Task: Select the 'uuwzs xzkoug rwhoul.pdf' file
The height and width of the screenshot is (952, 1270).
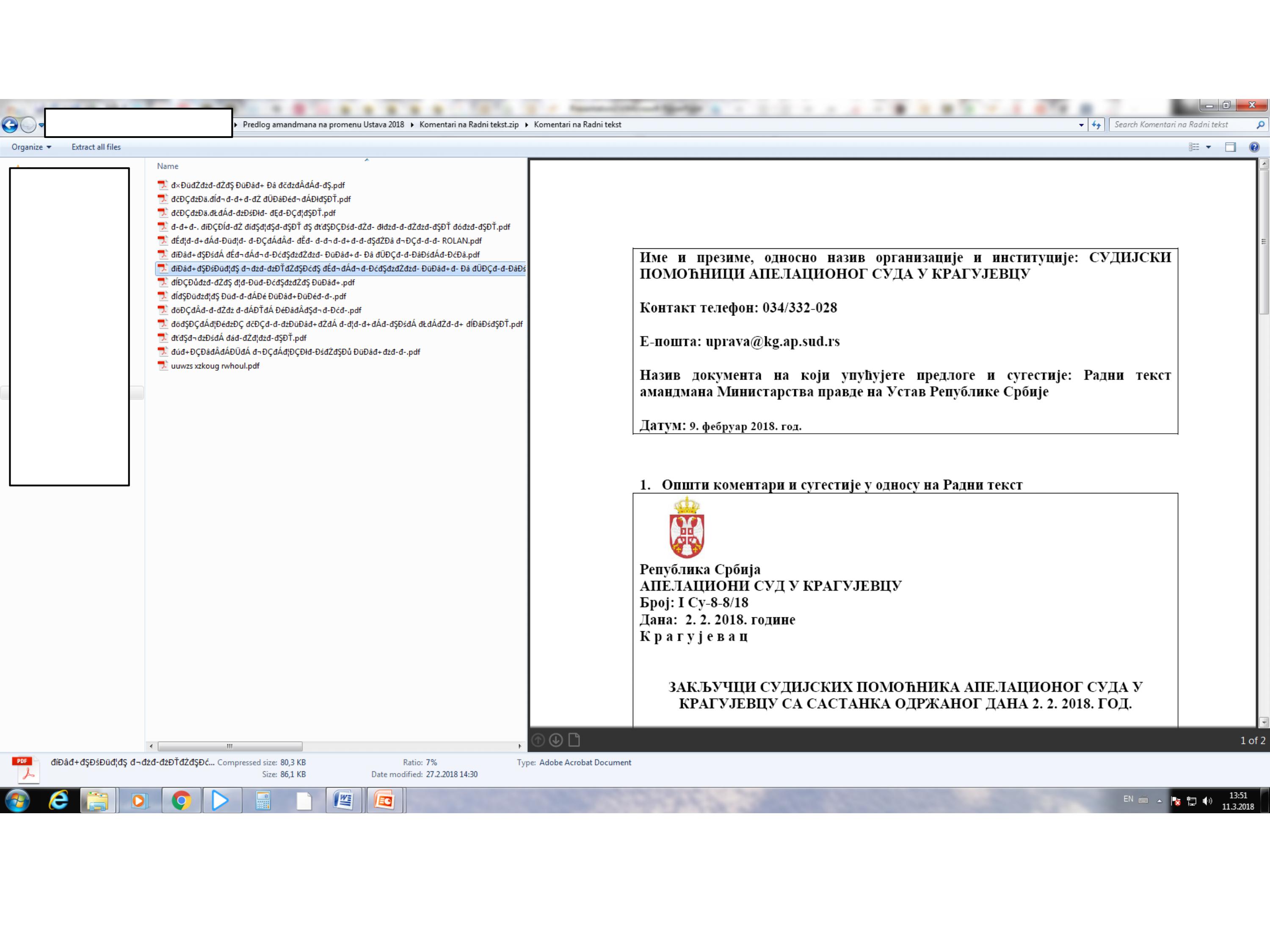Action: [x=215, y=366]
